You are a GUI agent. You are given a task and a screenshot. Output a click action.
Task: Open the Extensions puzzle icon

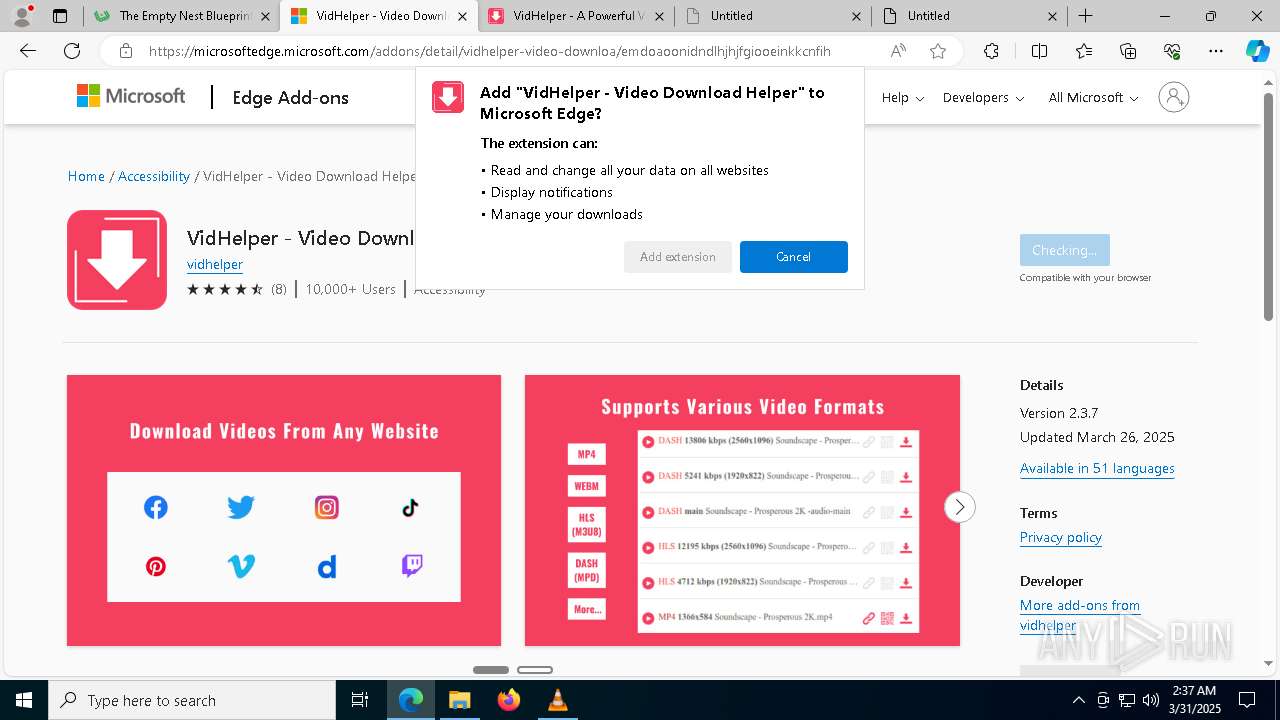pos(991,51)
